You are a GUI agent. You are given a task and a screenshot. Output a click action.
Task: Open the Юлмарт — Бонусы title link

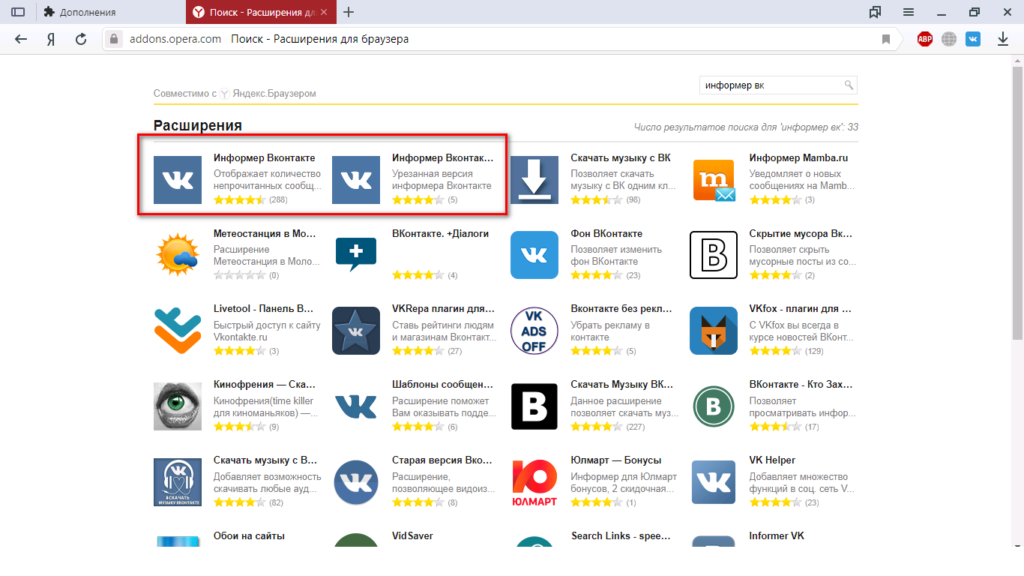coord(616,460)
